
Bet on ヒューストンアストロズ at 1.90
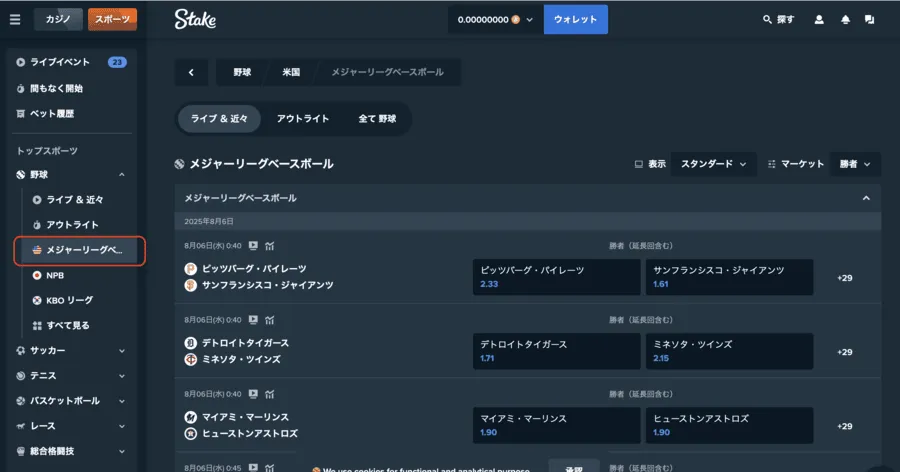point(729,425)
